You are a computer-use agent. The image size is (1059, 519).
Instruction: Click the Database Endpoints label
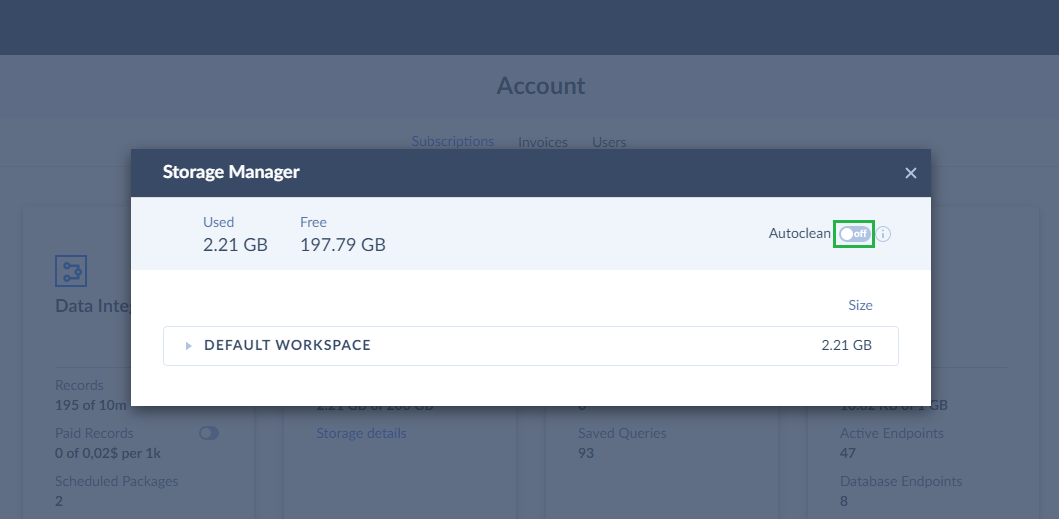[x=901, y=481]
